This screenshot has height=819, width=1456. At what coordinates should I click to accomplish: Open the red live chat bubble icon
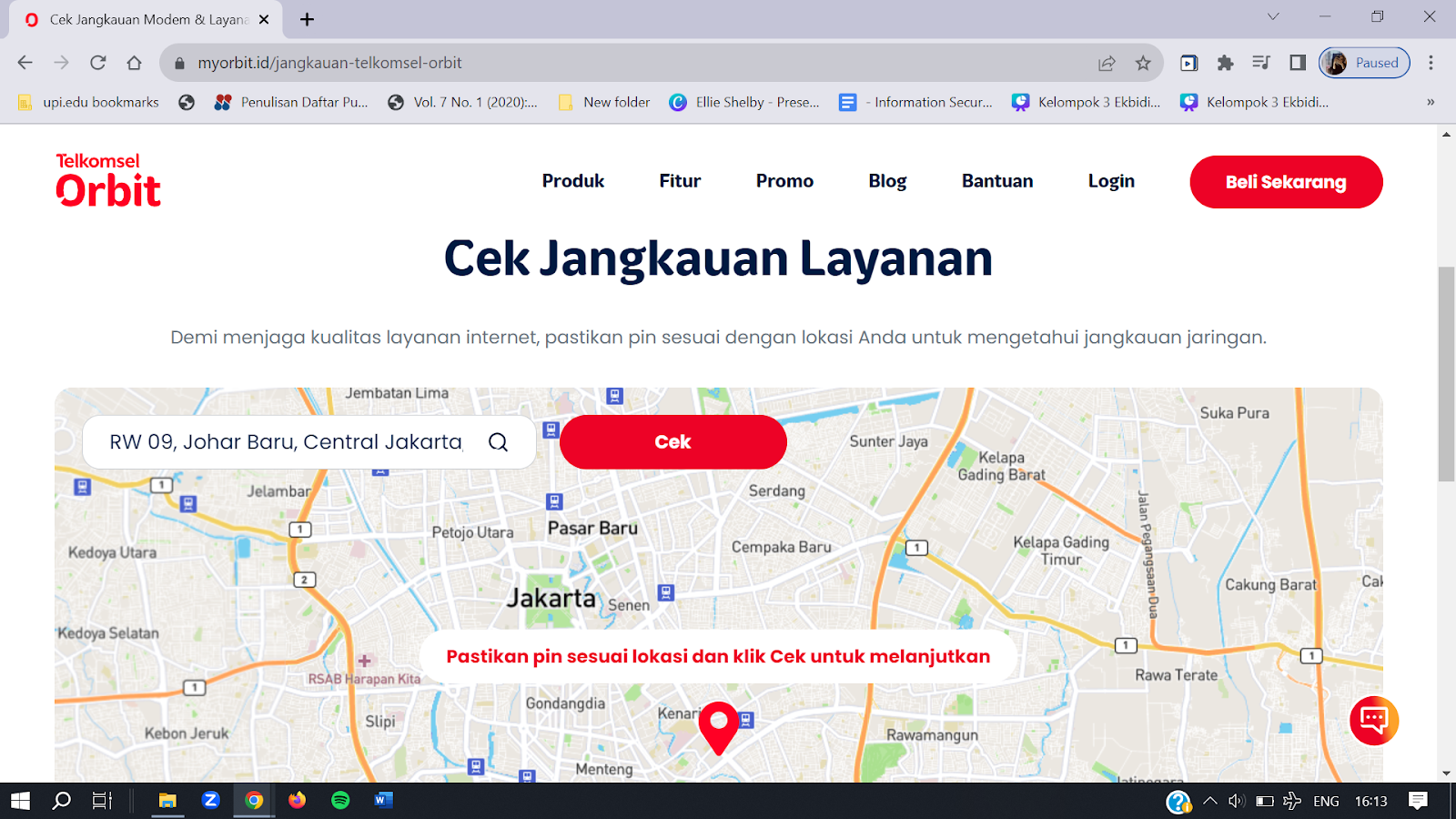[1374, 721]
